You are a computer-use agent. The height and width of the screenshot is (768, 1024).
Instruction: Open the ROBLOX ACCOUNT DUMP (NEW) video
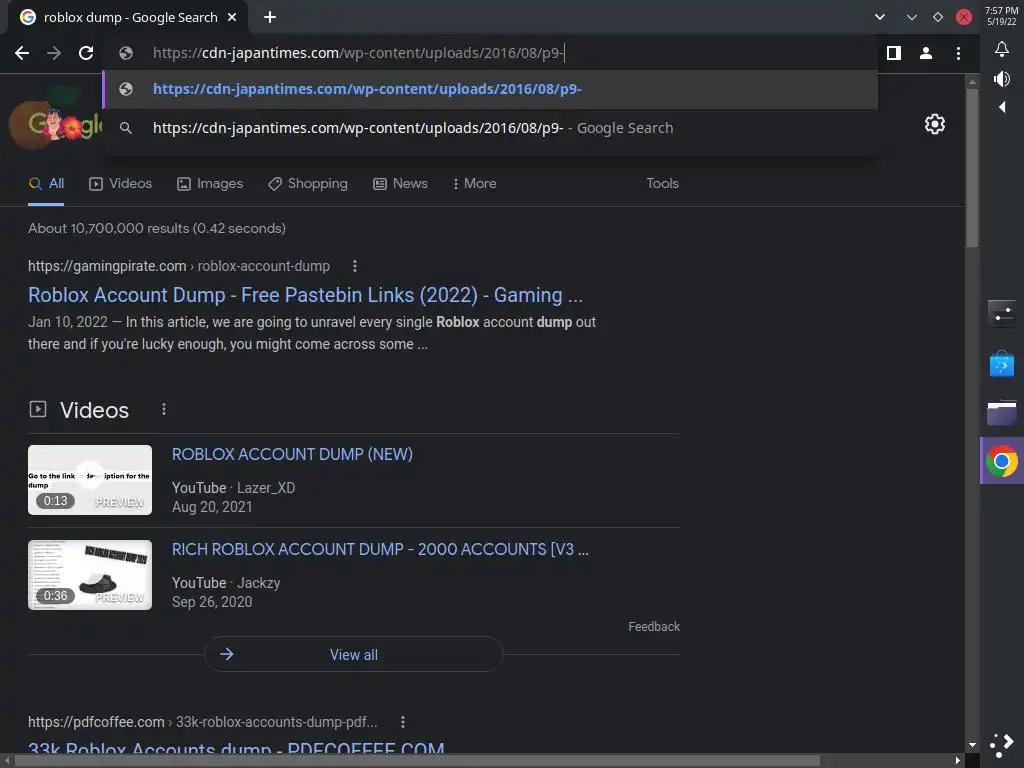292,455
